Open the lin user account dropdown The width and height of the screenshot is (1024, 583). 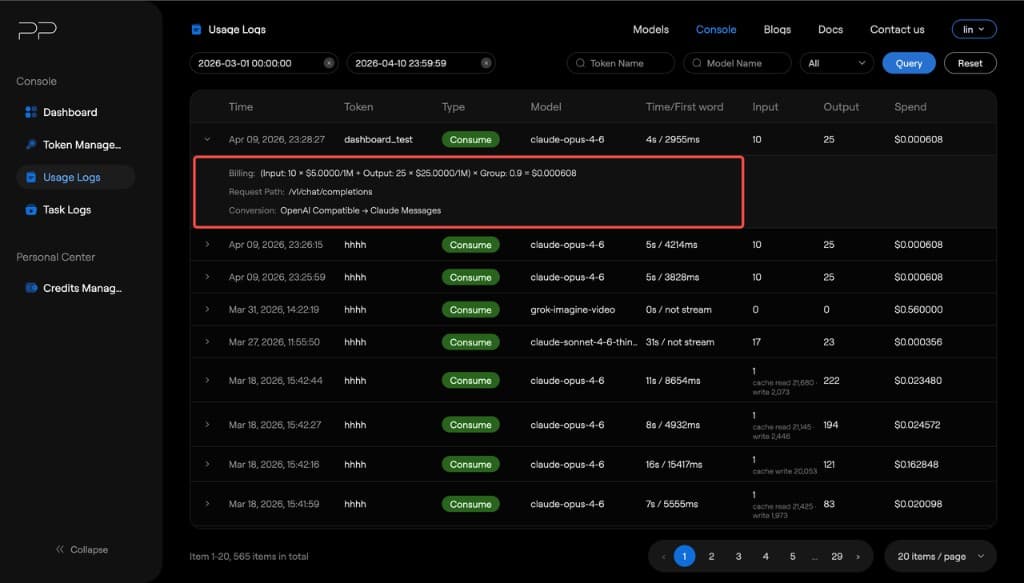pos(974,29)
